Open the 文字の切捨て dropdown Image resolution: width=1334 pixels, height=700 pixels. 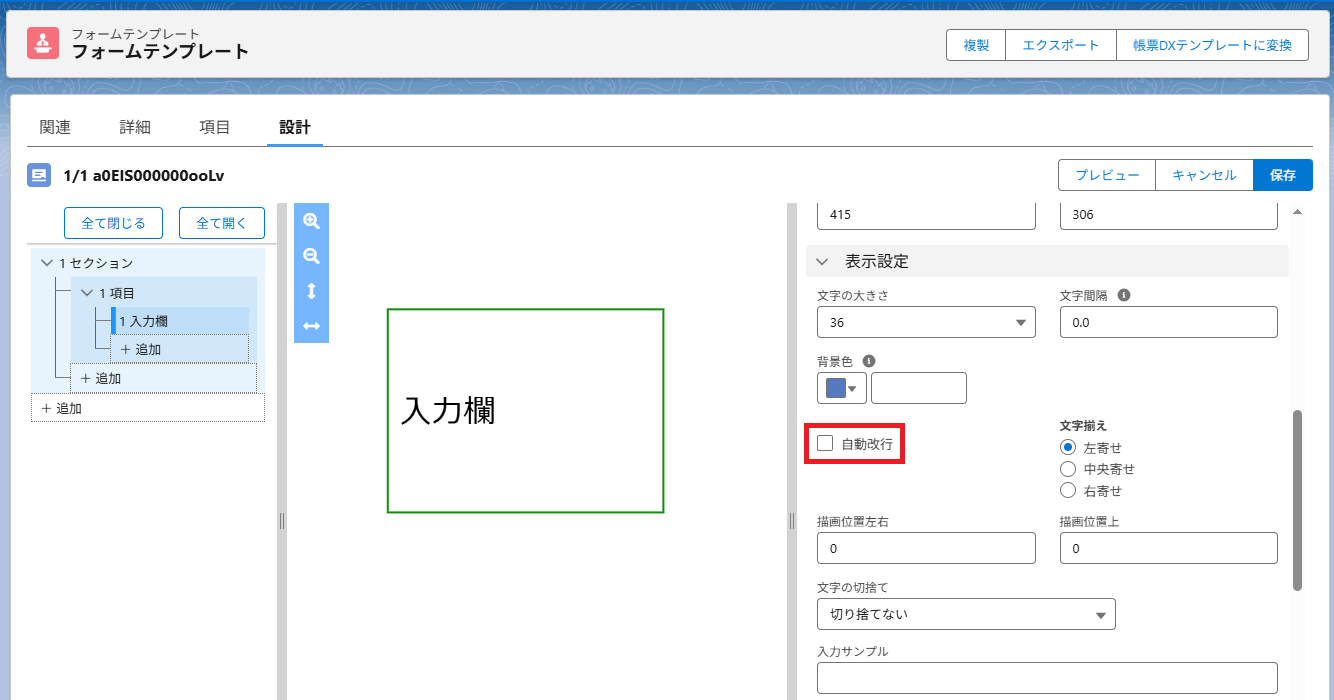coord(965,614)
